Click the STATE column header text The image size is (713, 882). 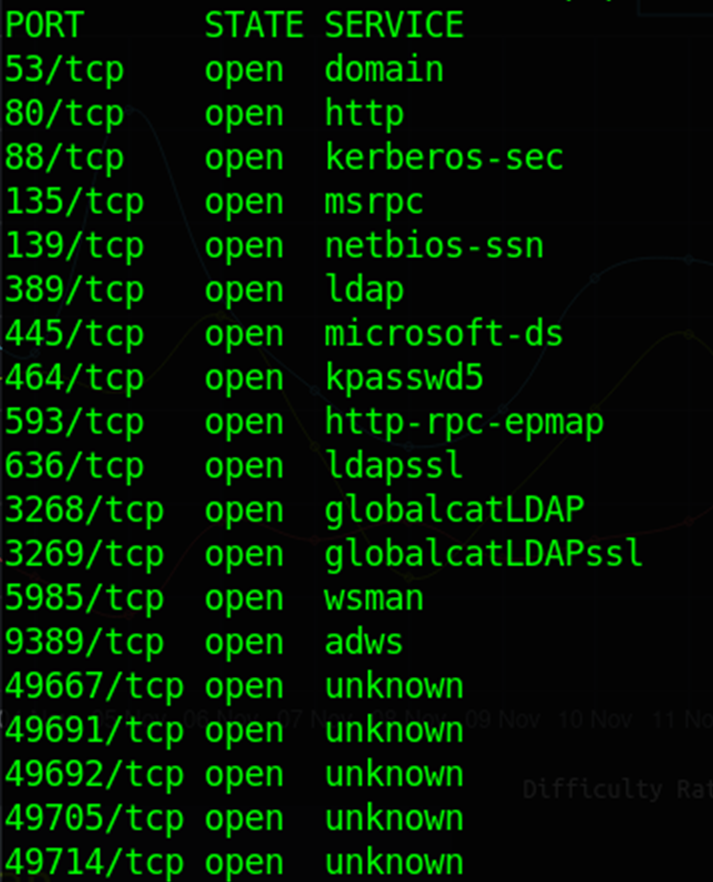click(x=254, y=25)
